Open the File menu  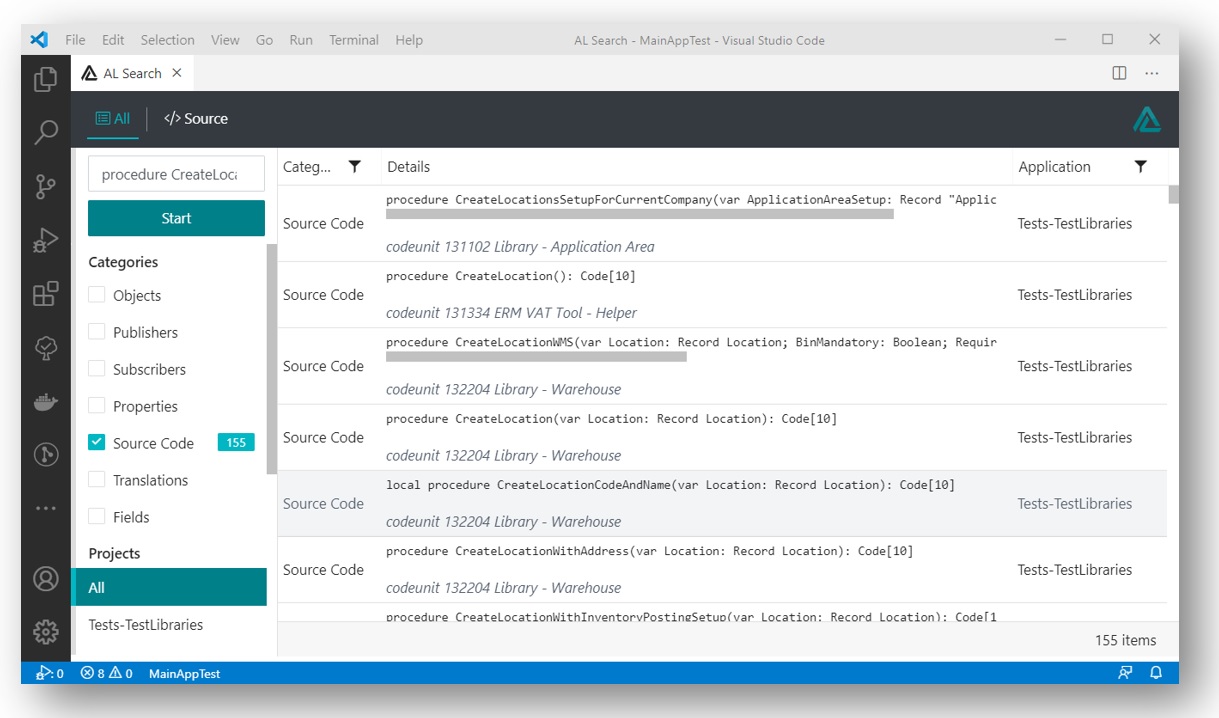(x=75, y=40)
